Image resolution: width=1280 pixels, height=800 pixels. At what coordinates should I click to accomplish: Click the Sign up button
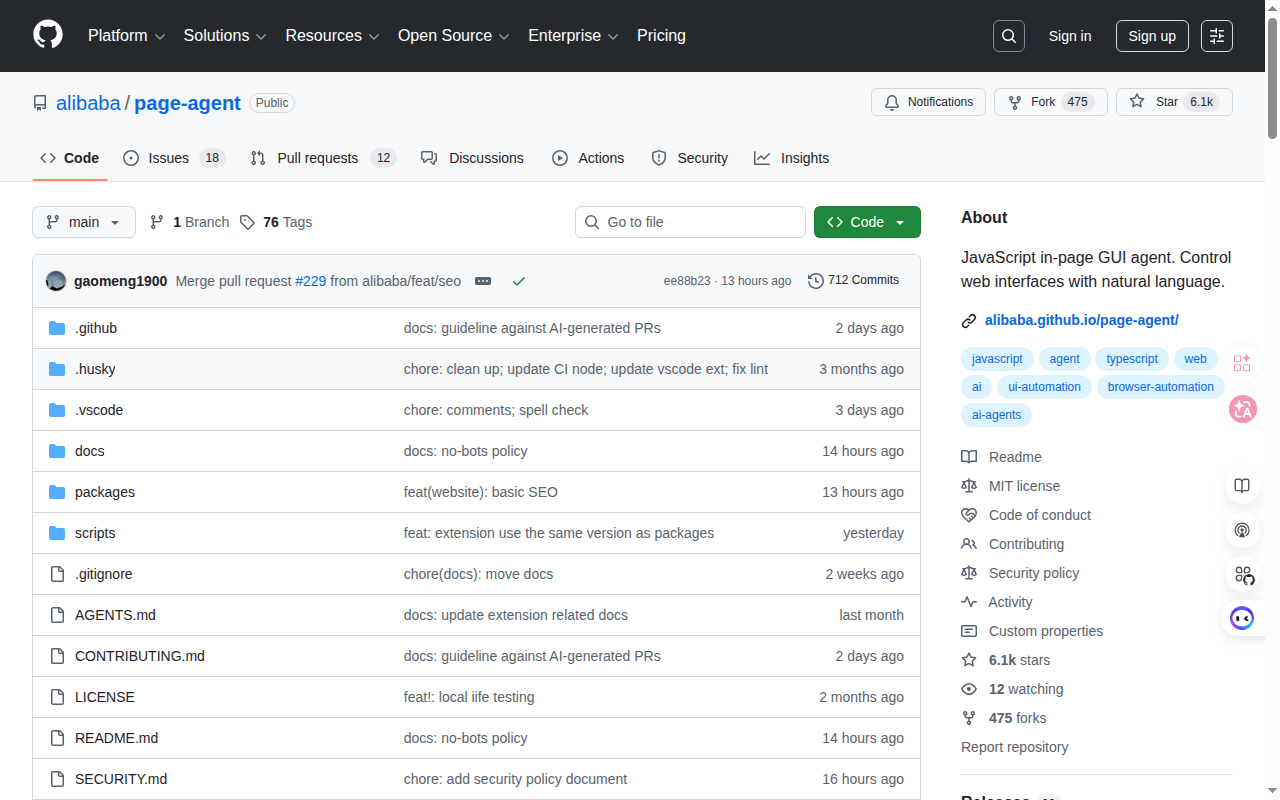1152,36
